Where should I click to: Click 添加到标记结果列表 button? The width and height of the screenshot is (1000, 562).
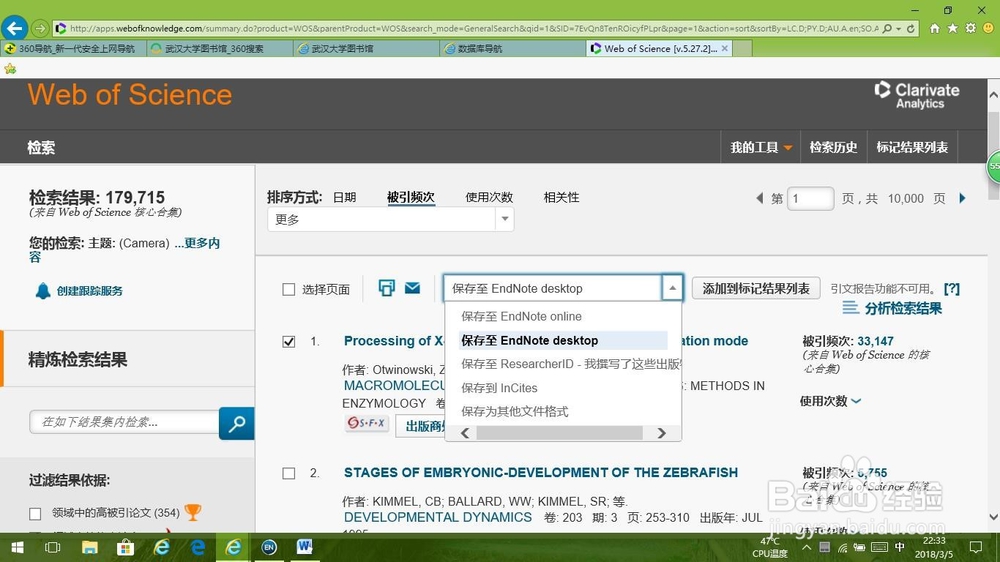(x=756, y=289)
